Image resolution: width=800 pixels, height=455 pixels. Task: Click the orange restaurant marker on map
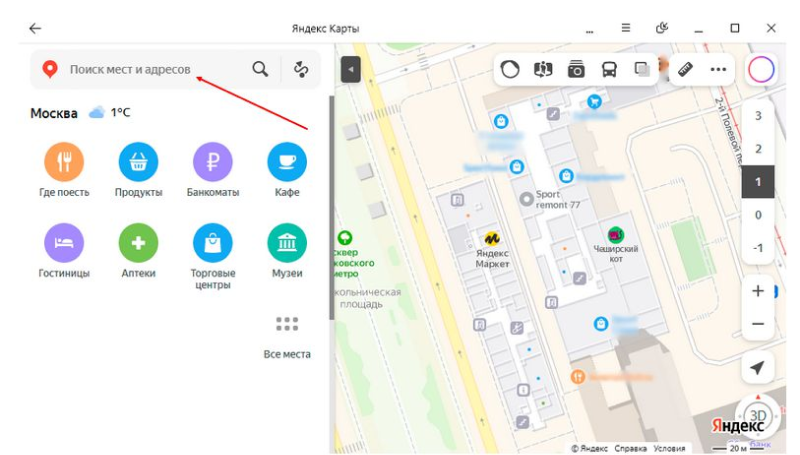click(578, 377)
